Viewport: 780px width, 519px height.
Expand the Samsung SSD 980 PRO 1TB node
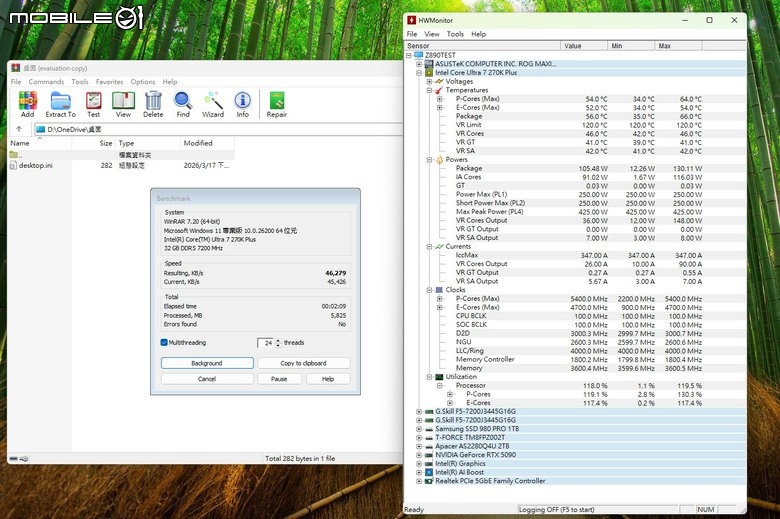click(419, 429)
